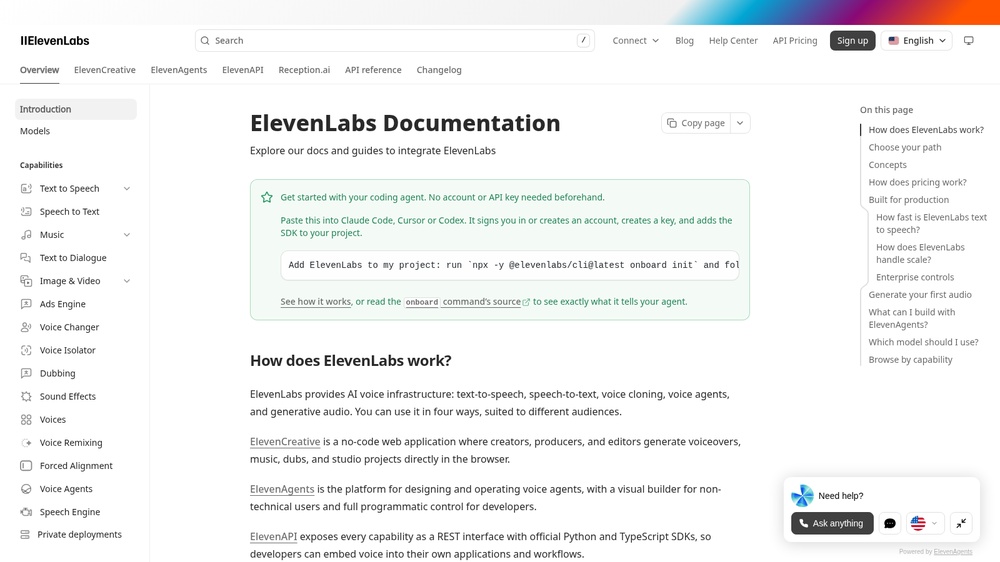
Task: Collapse the Need help widget
Action: [x=961, y=523]
